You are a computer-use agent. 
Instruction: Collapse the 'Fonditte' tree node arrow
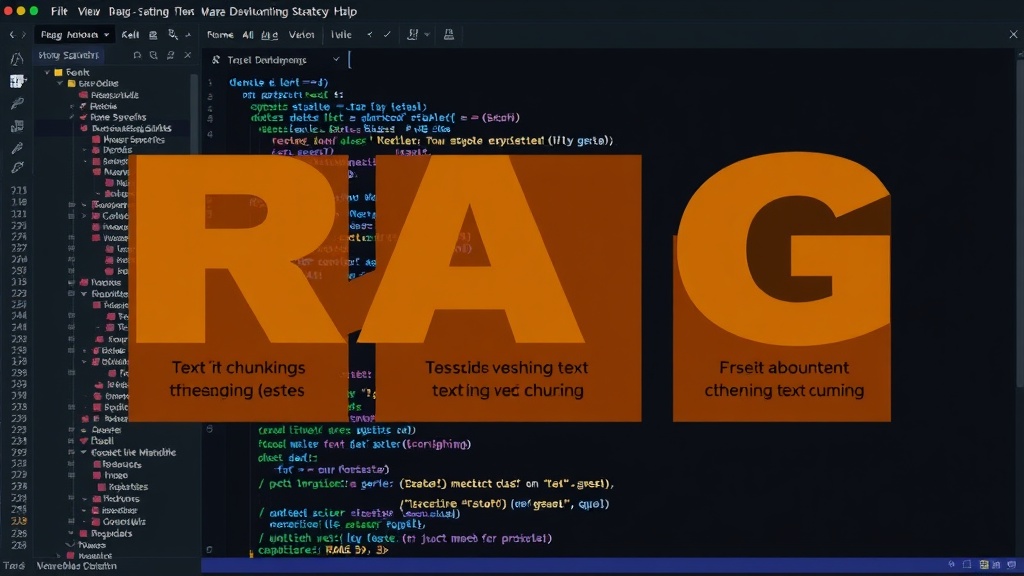coord(84,294)
